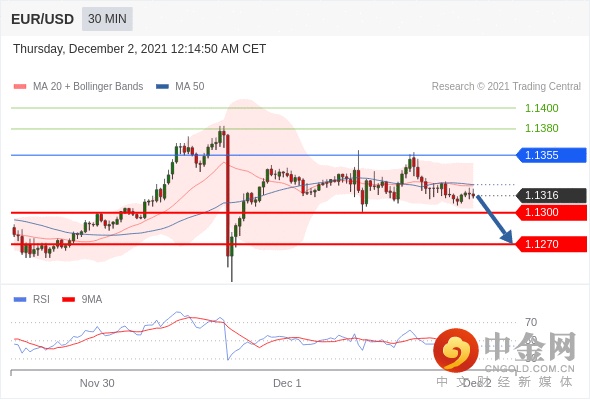Click the 1.1380 resistance level label
This screenshot has height=400, width=590.
point(541,128)
